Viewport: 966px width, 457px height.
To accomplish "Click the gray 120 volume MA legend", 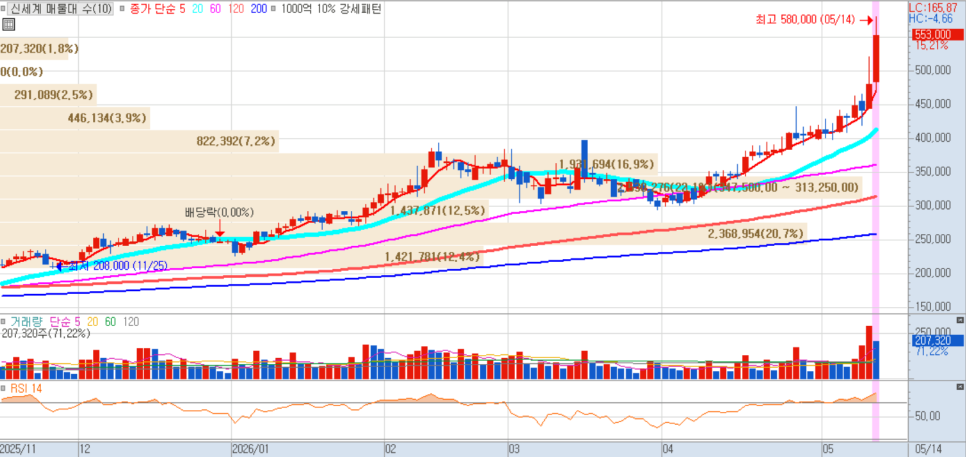I will [131, 322].
